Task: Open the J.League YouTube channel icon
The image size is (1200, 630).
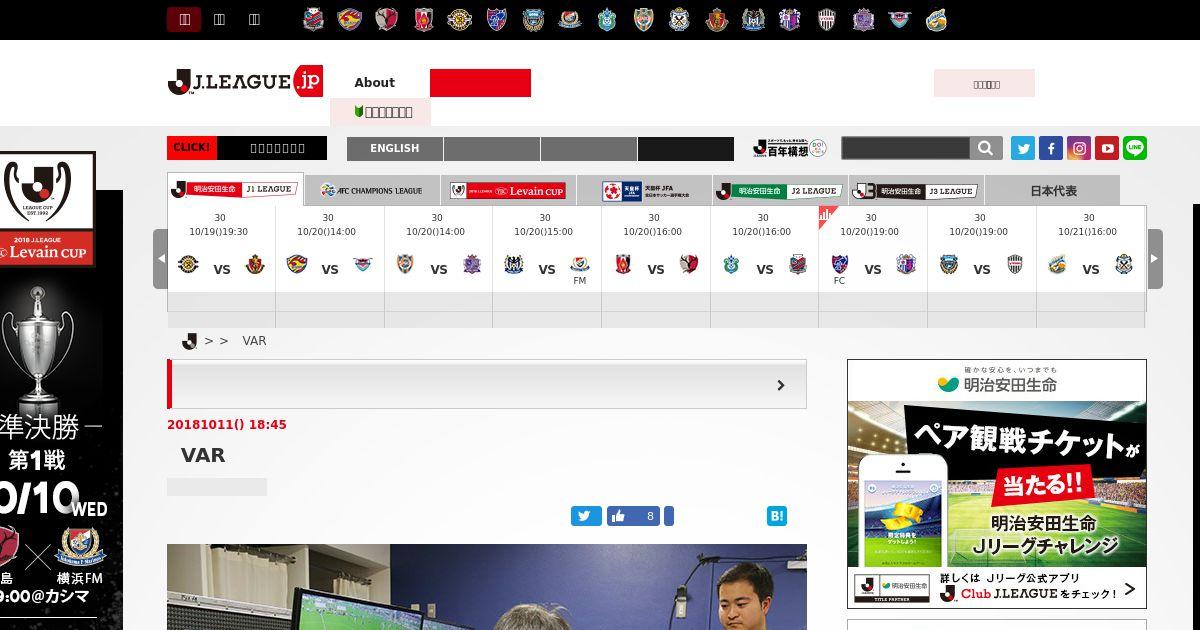Action: coord(1106,148)
